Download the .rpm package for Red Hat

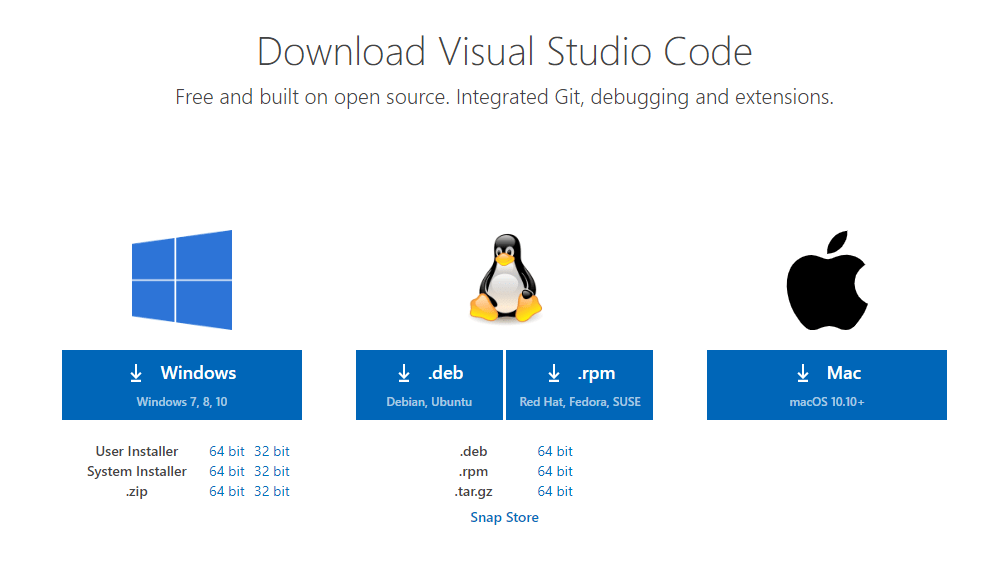(580, 385)
